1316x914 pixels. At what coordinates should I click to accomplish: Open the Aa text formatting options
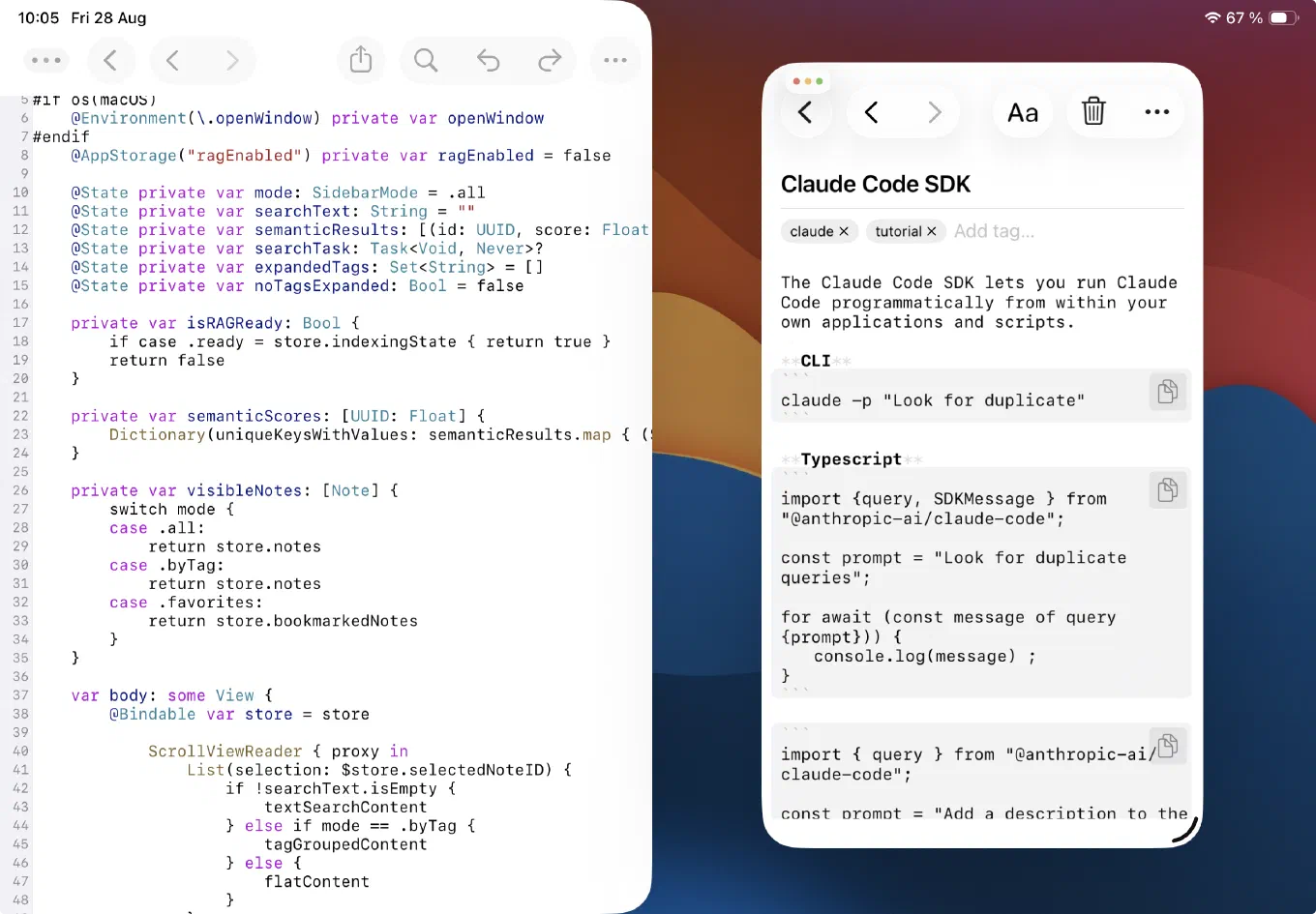click(1023, 112)
